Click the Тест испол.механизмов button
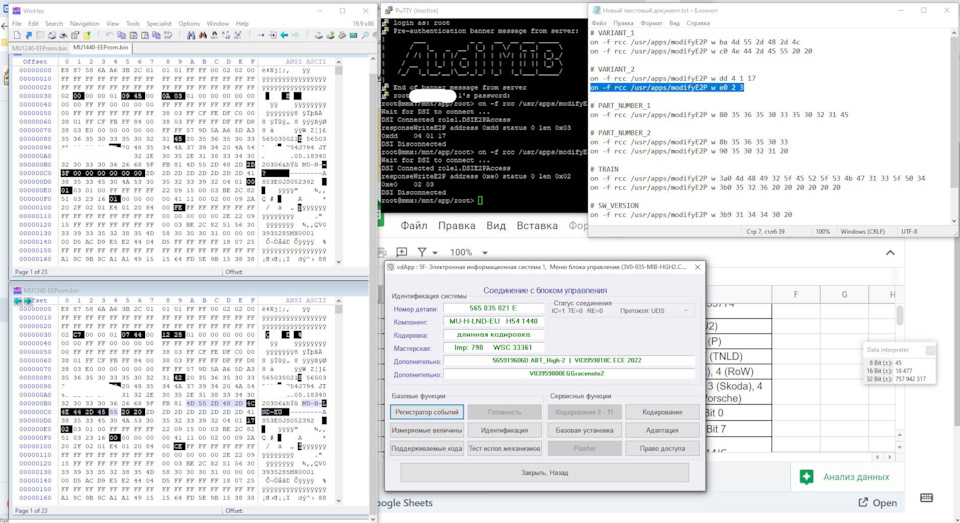This screenshot has width=960, height=523. tap(504, 449)
